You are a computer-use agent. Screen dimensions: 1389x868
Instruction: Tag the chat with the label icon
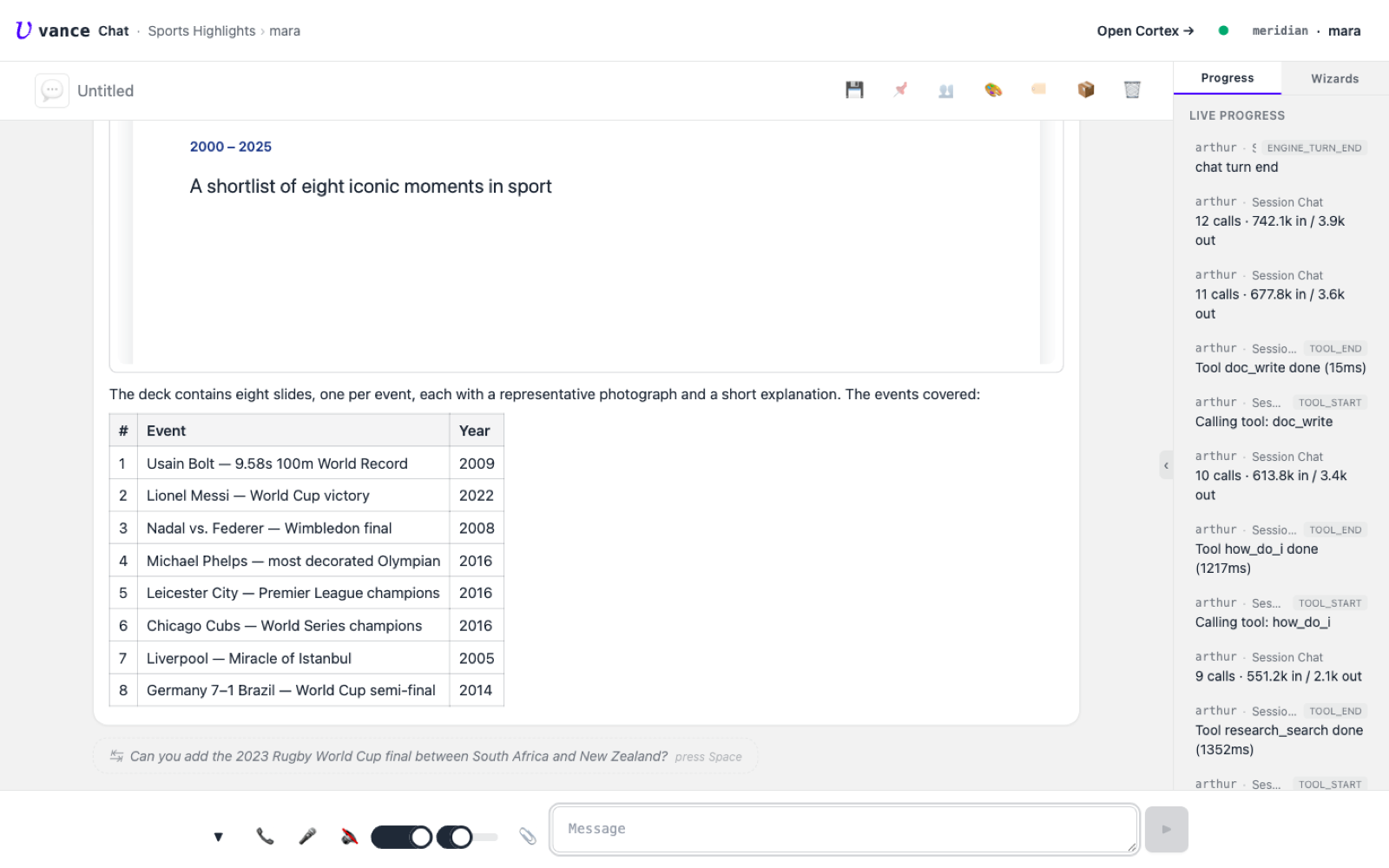1039,89
